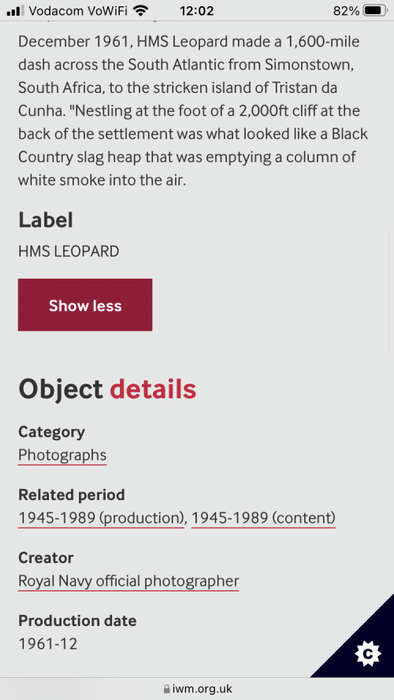394x700 pixels.
Task: Tap the 82% battery percentage
Action: (x=346, y=11)
